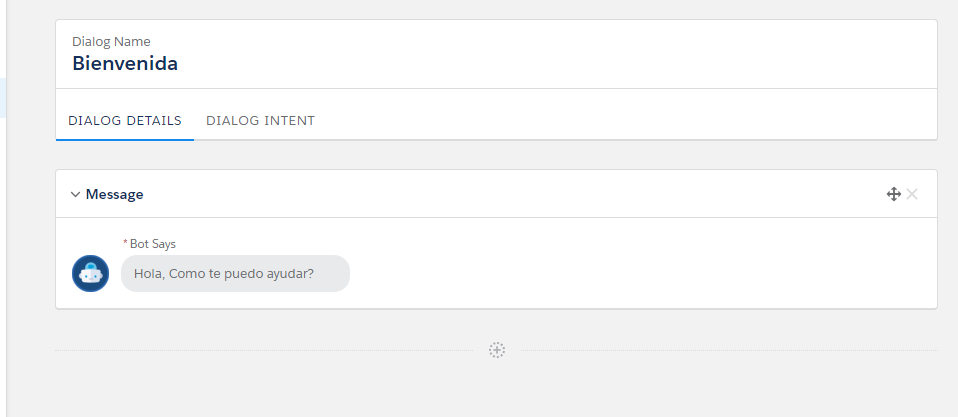Screen dimensions: 958x417
Task: Click the 'Message' section title
Action: tap(115, 195)
